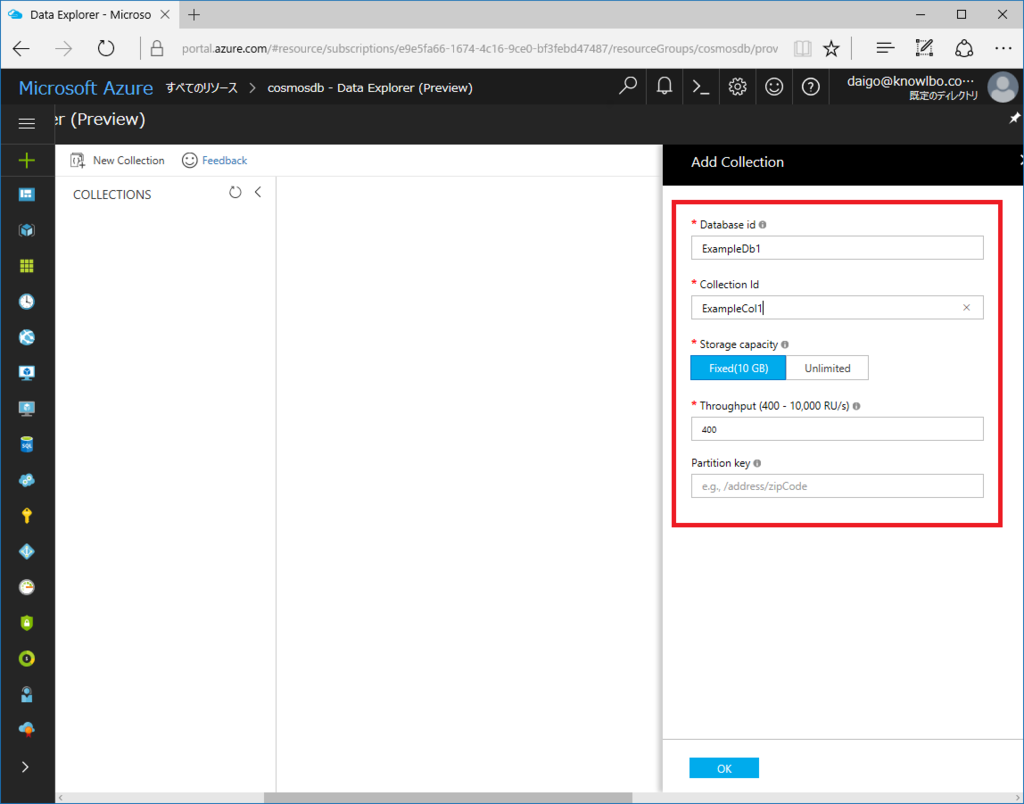The height and width of the screenshot is (804, 1024).
Task: Reload the browser page
Action: 106,48
